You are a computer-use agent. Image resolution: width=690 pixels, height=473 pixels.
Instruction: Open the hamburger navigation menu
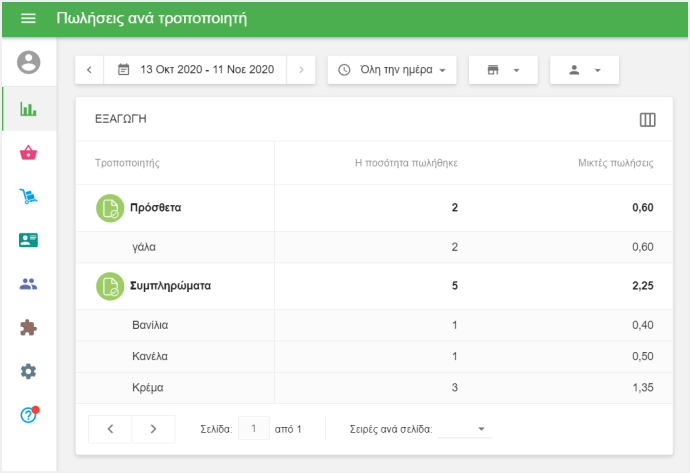click(x=28, y=19)
